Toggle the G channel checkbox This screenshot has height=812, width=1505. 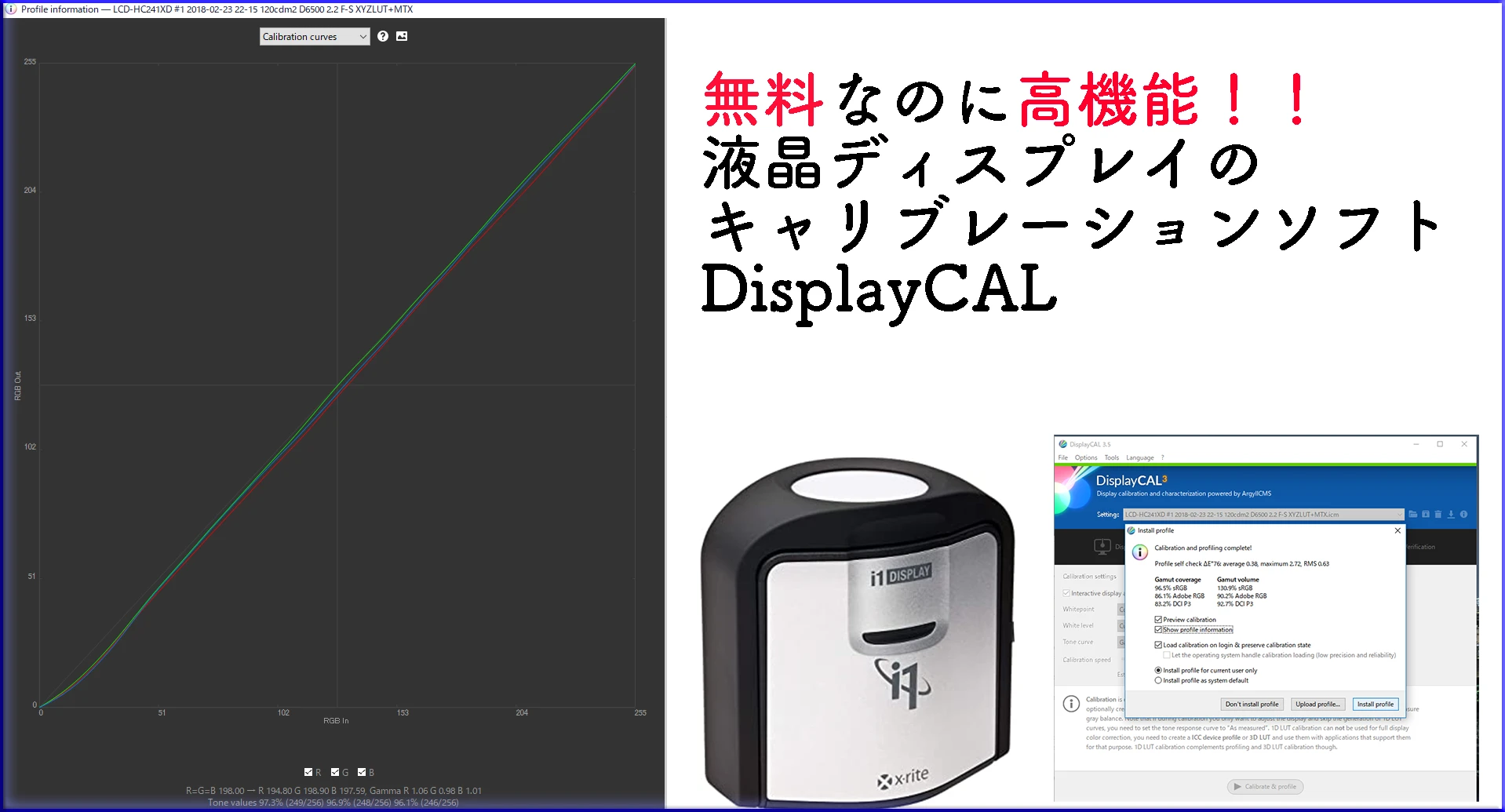point(335,772)
